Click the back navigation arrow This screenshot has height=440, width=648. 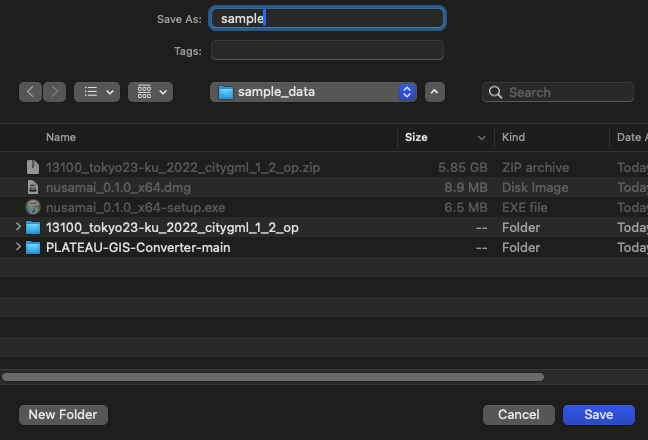tap(31, 92)
